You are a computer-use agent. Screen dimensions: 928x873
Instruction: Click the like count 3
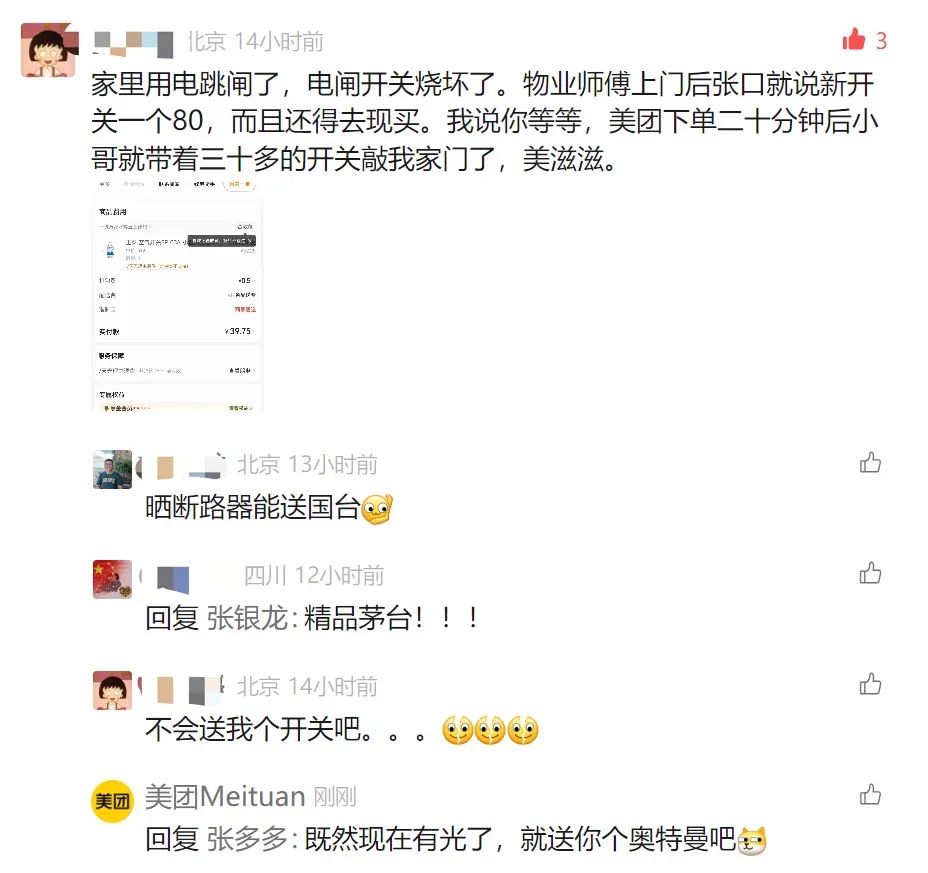pyautogui.click(x=881, y=41)
